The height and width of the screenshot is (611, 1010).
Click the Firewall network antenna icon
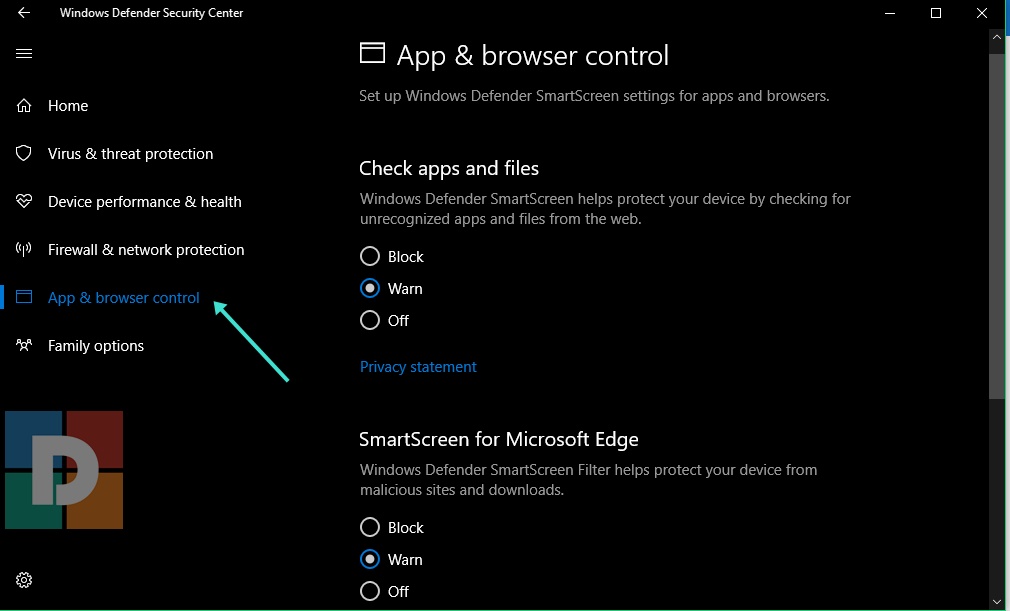[25, 250]
